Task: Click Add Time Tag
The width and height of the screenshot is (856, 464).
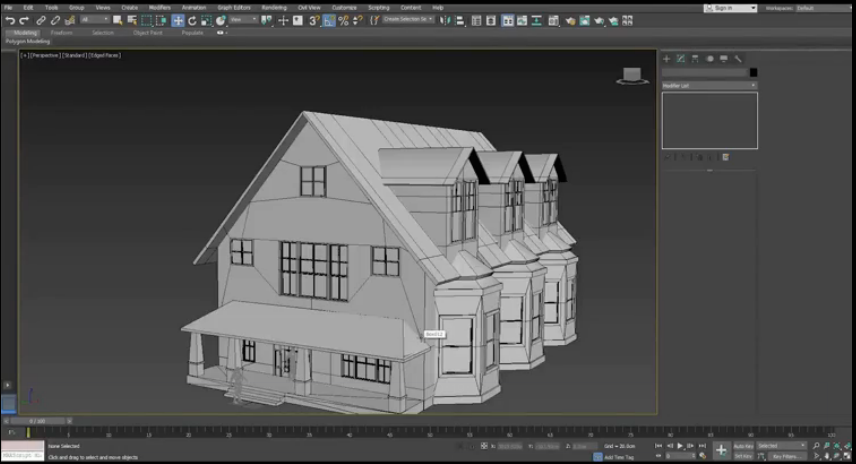Action: tap(619, 457)
